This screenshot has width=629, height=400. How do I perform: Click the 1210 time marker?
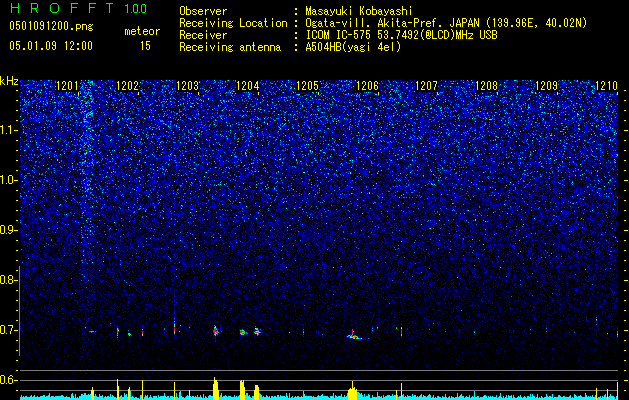[607, 85]
